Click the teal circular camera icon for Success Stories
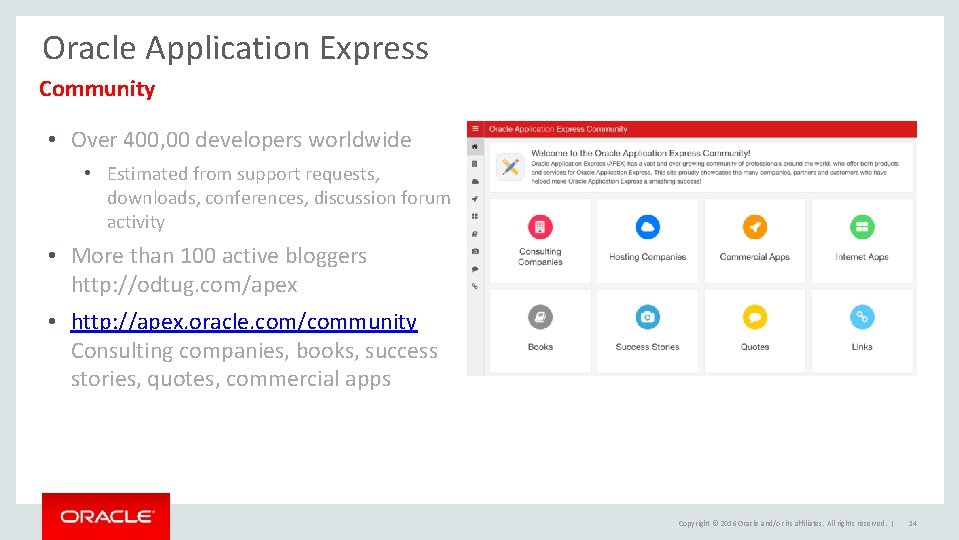The image size is (959, 540). click(x=648, y=317)
